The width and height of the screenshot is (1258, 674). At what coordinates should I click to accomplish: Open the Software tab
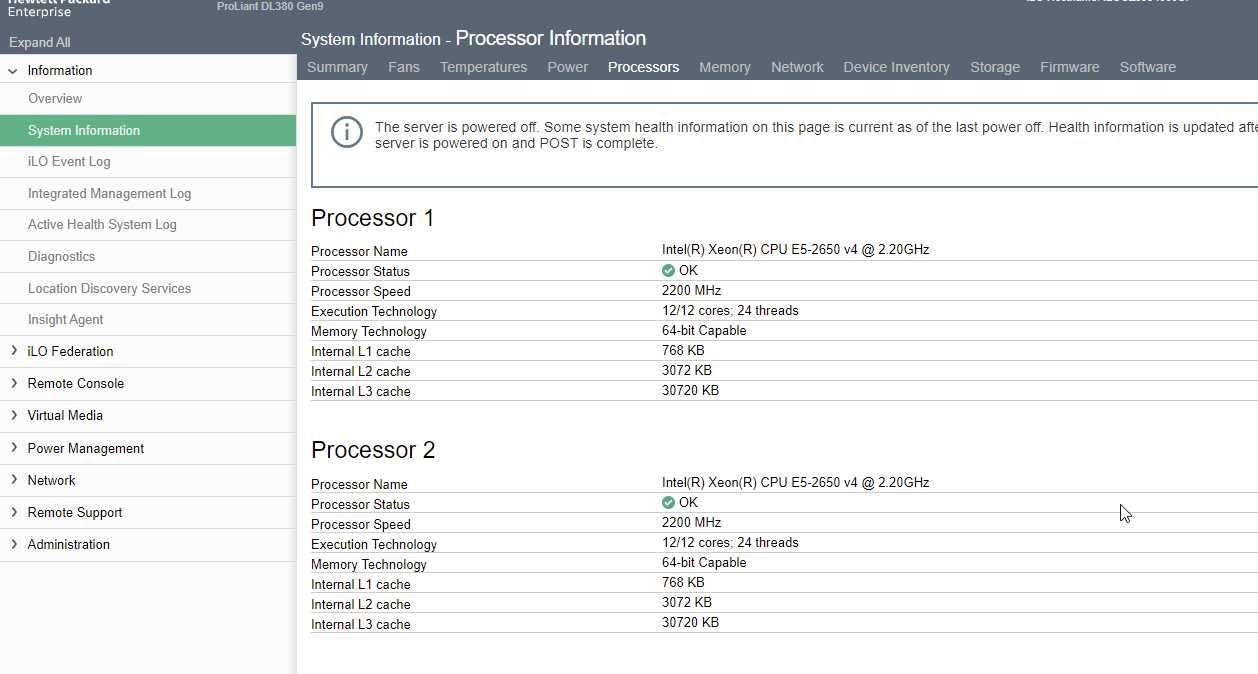click(x=1147, y=67)
